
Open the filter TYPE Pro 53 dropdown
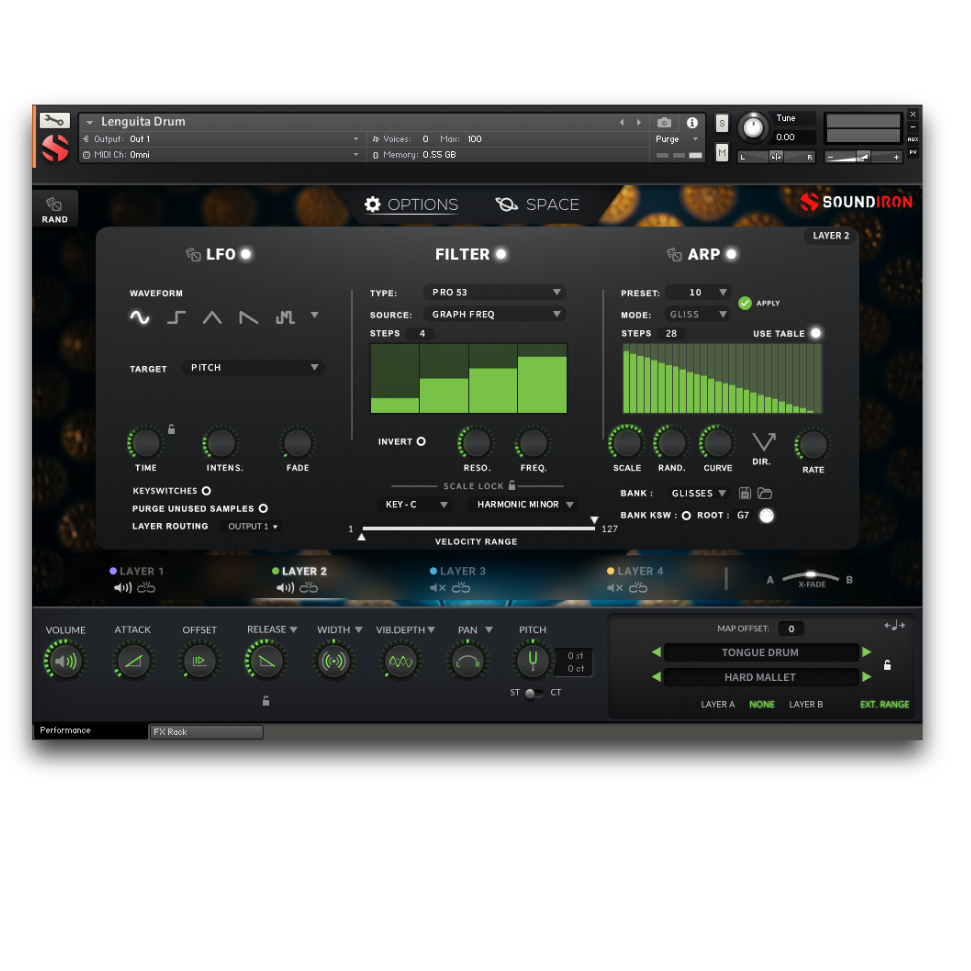(x=494, y=292)
